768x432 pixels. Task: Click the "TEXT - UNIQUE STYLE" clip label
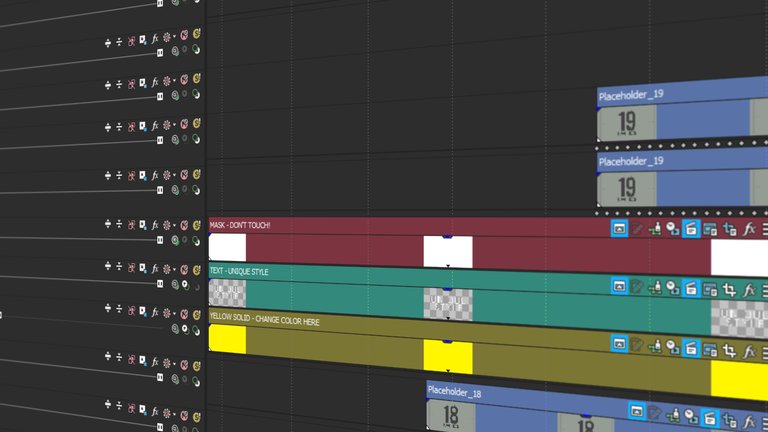[239, 271]
